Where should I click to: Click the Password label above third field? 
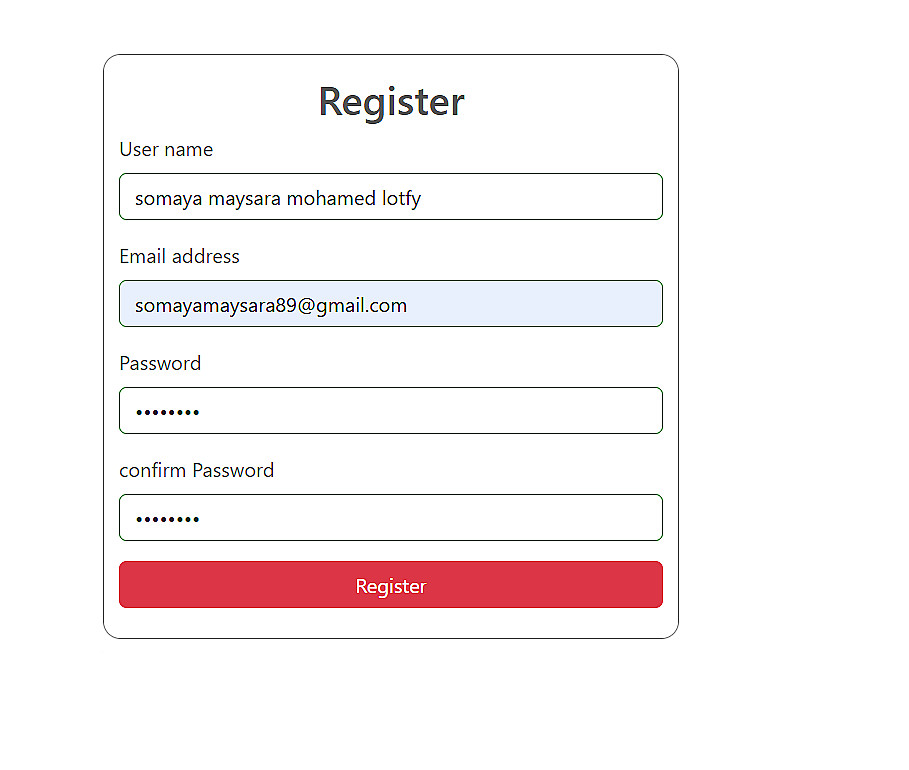160,364
